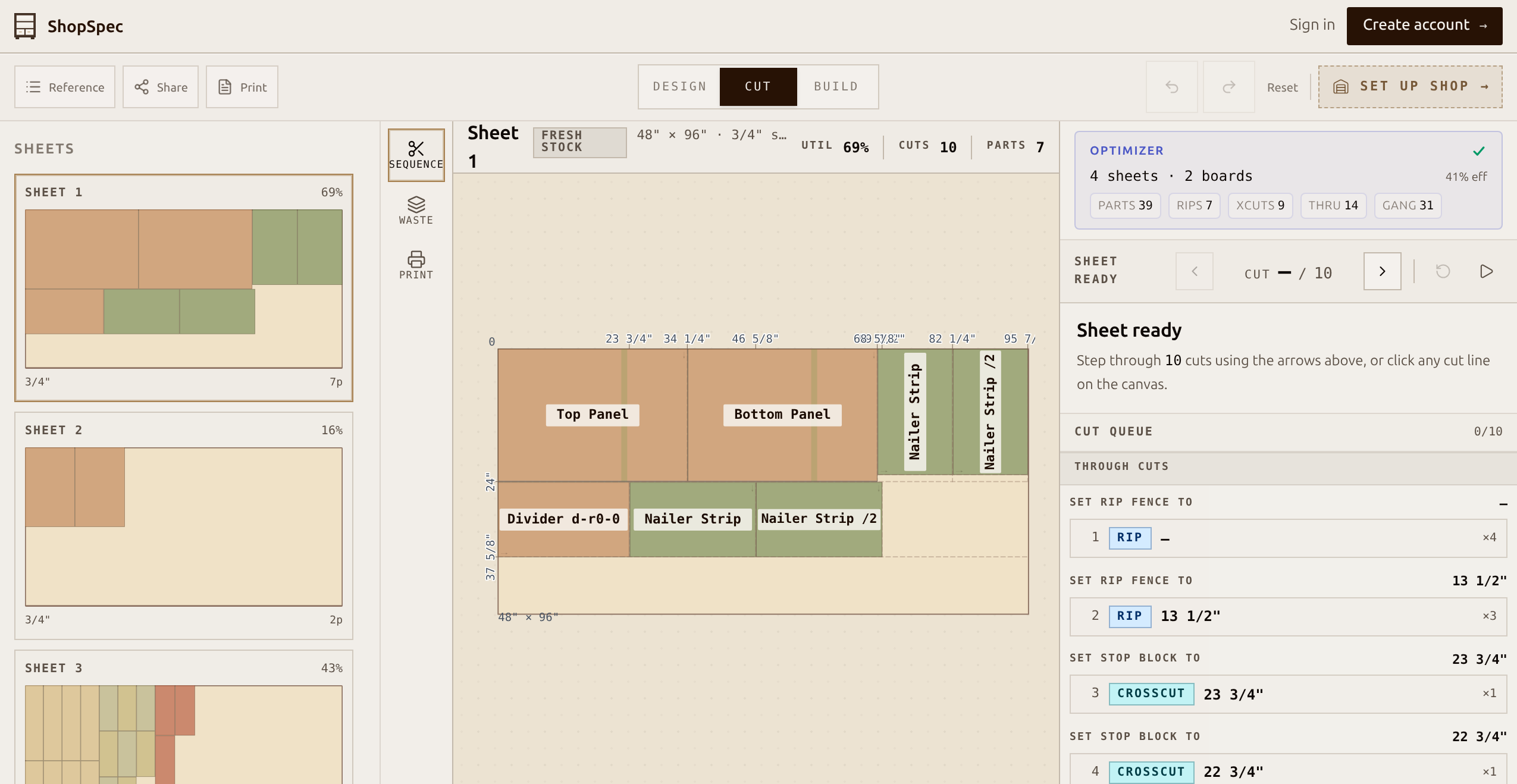Viewport: 1517px width, 784px height.
Task: Open SET UP SHOP
Action: 1410,87
